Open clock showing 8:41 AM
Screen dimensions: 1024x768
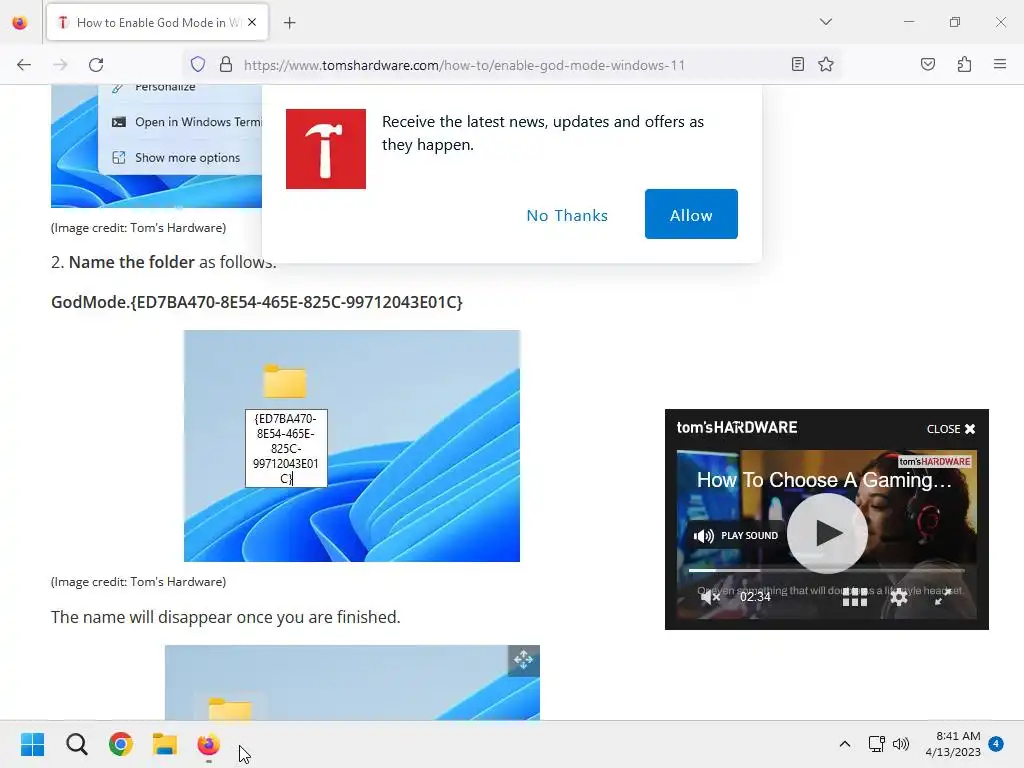tap(953, 744)
